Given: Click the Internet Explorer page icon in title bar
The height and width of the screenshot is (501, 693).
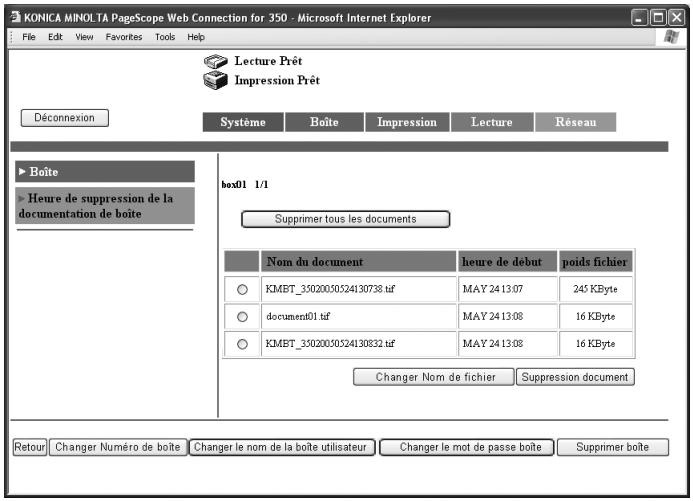Looking at the screenshot, I should coord(16,17).
